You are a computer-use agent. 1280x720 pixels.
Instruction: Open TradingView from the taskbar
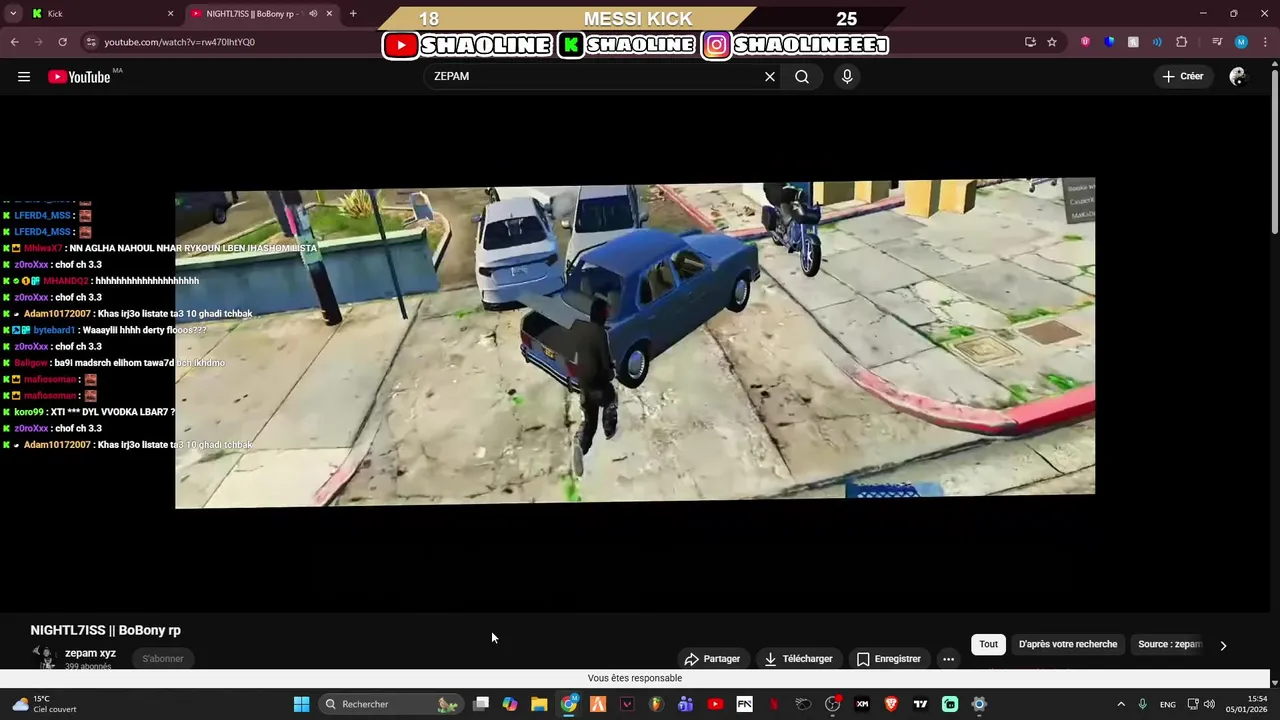tap(920, 704)
